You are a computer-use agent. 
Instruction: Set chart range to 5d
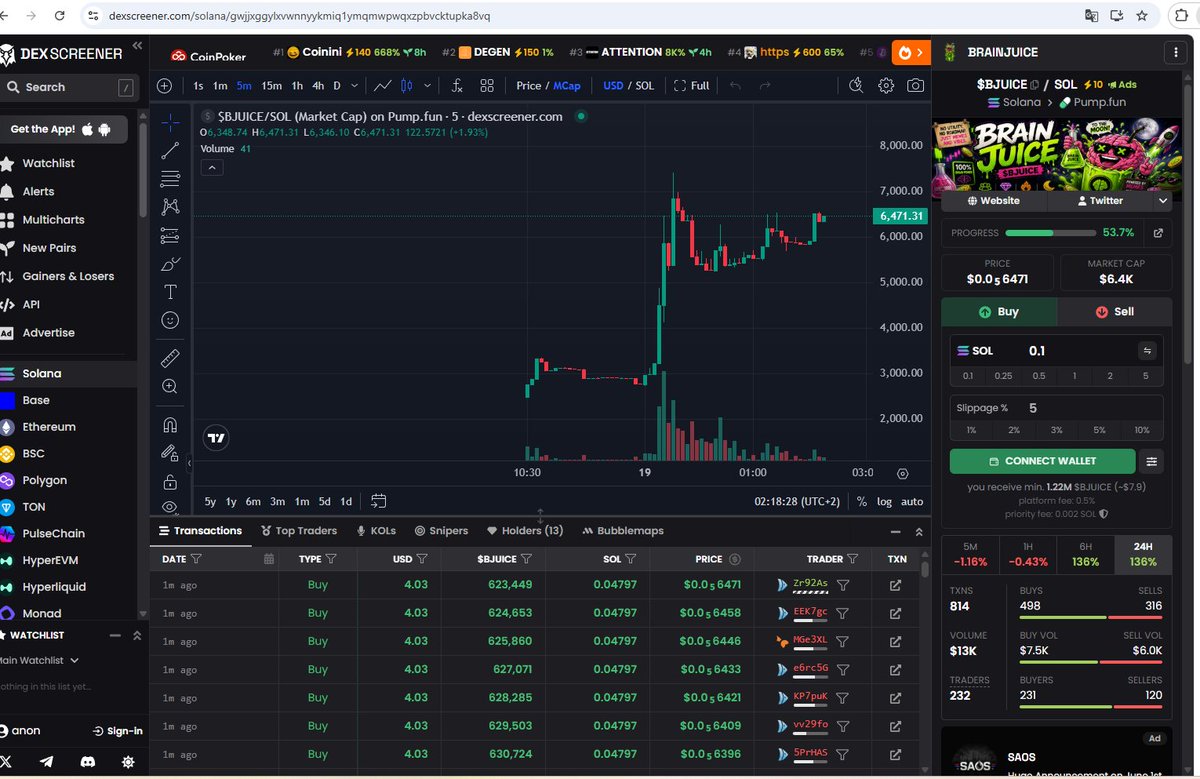click(x=325, y=502)
